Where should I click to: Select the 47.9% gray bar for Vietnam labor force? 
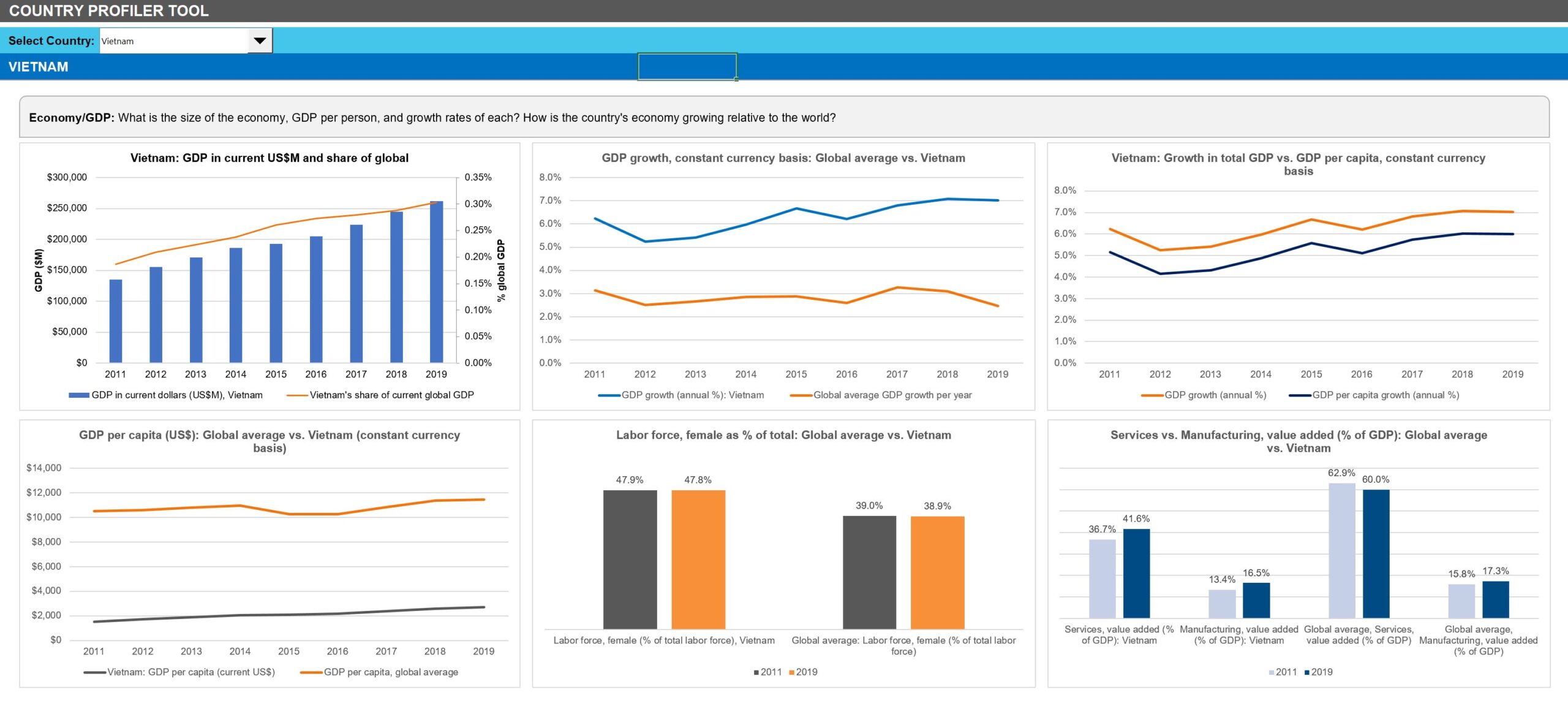tap(630, 559)
